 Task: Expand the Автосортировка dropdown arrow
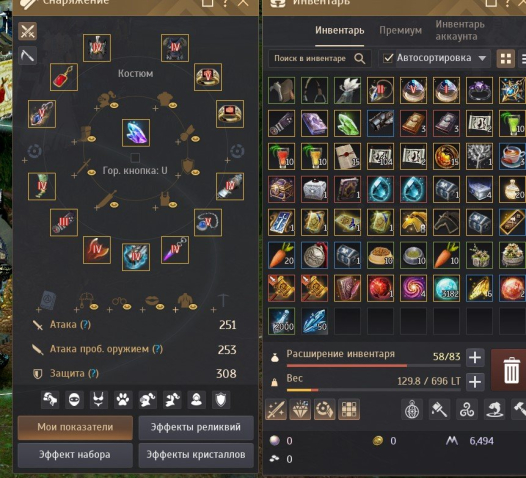(482, 58)
